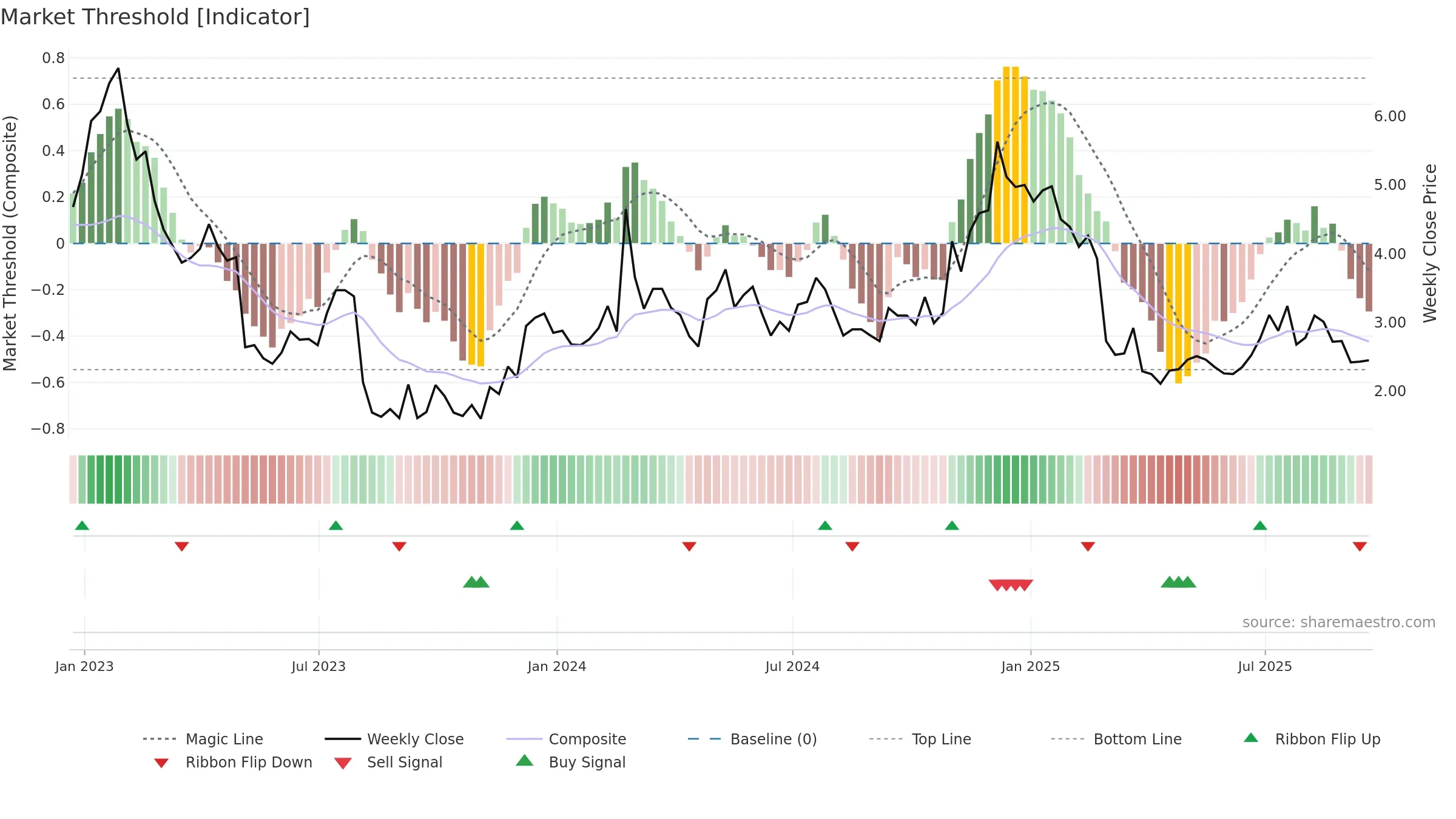Toggle the Sell Signal legend entry

388,762
